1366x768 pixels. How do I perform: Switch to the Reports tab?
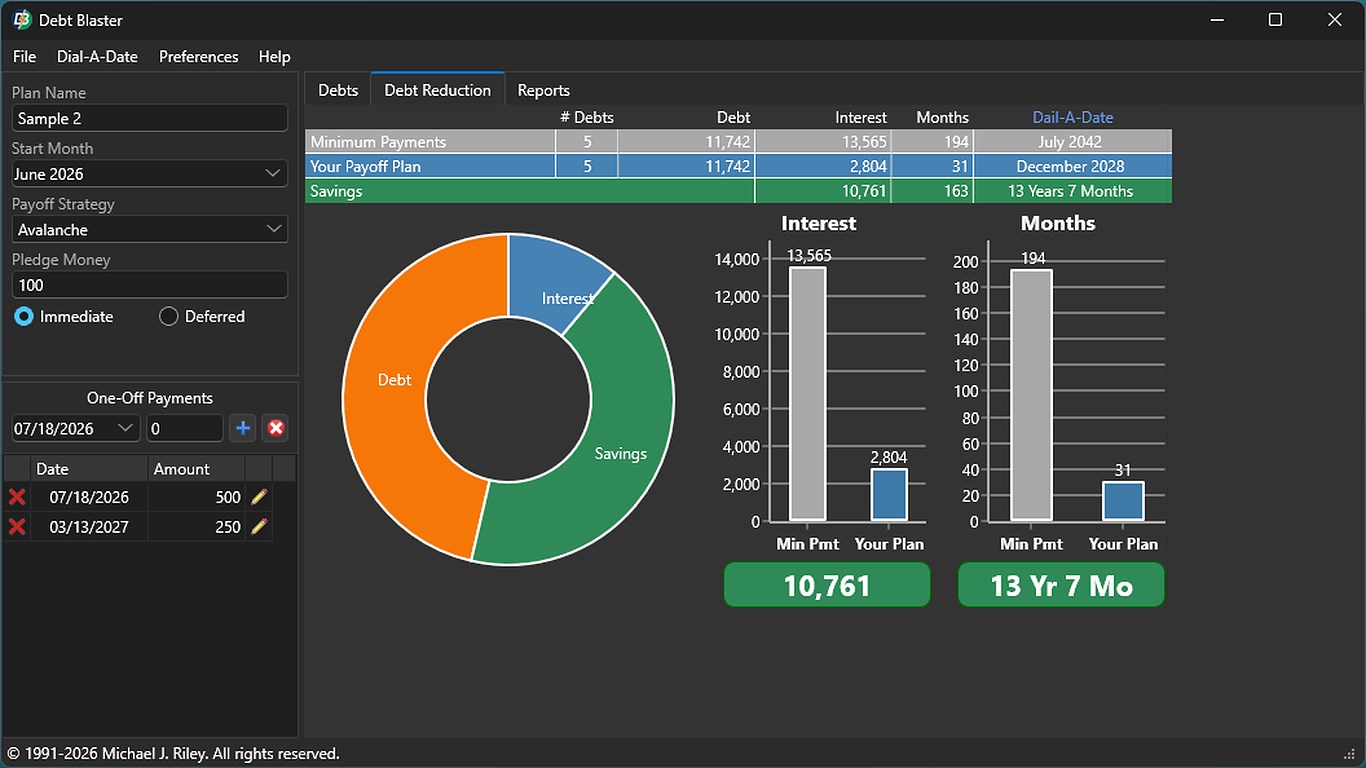[543, 90]
